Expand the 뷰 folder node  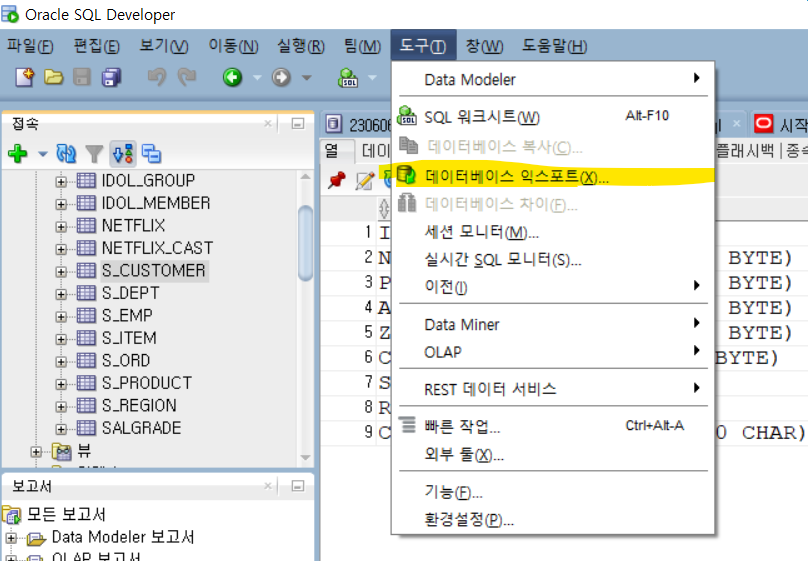[x=36, y=452]
